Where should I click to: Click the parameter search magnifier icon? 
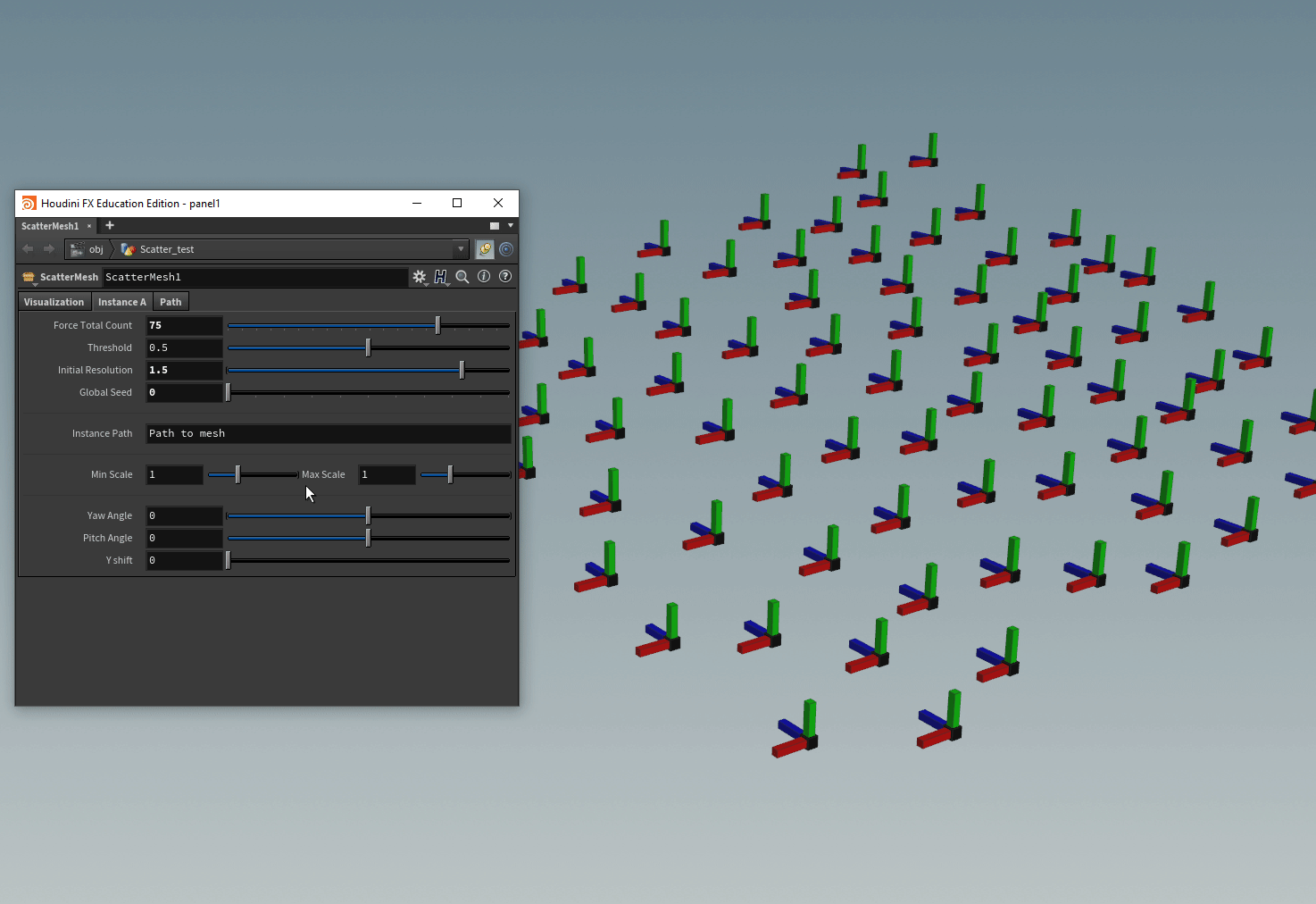click(462, 276)
